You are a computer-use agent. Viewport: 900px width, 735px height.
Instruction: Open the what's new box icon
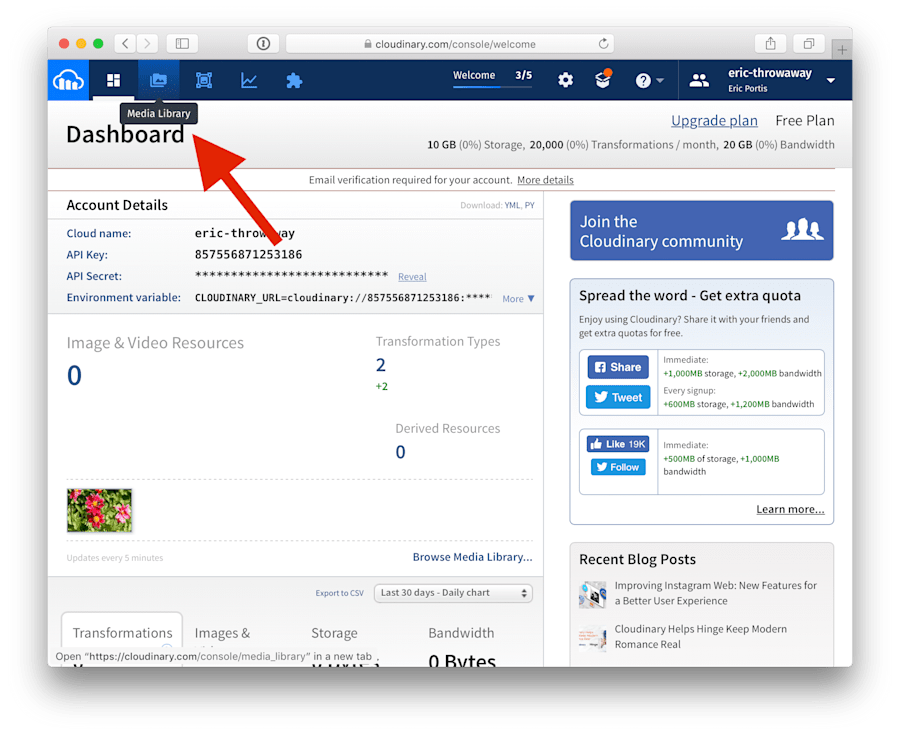tap(603, 80)
